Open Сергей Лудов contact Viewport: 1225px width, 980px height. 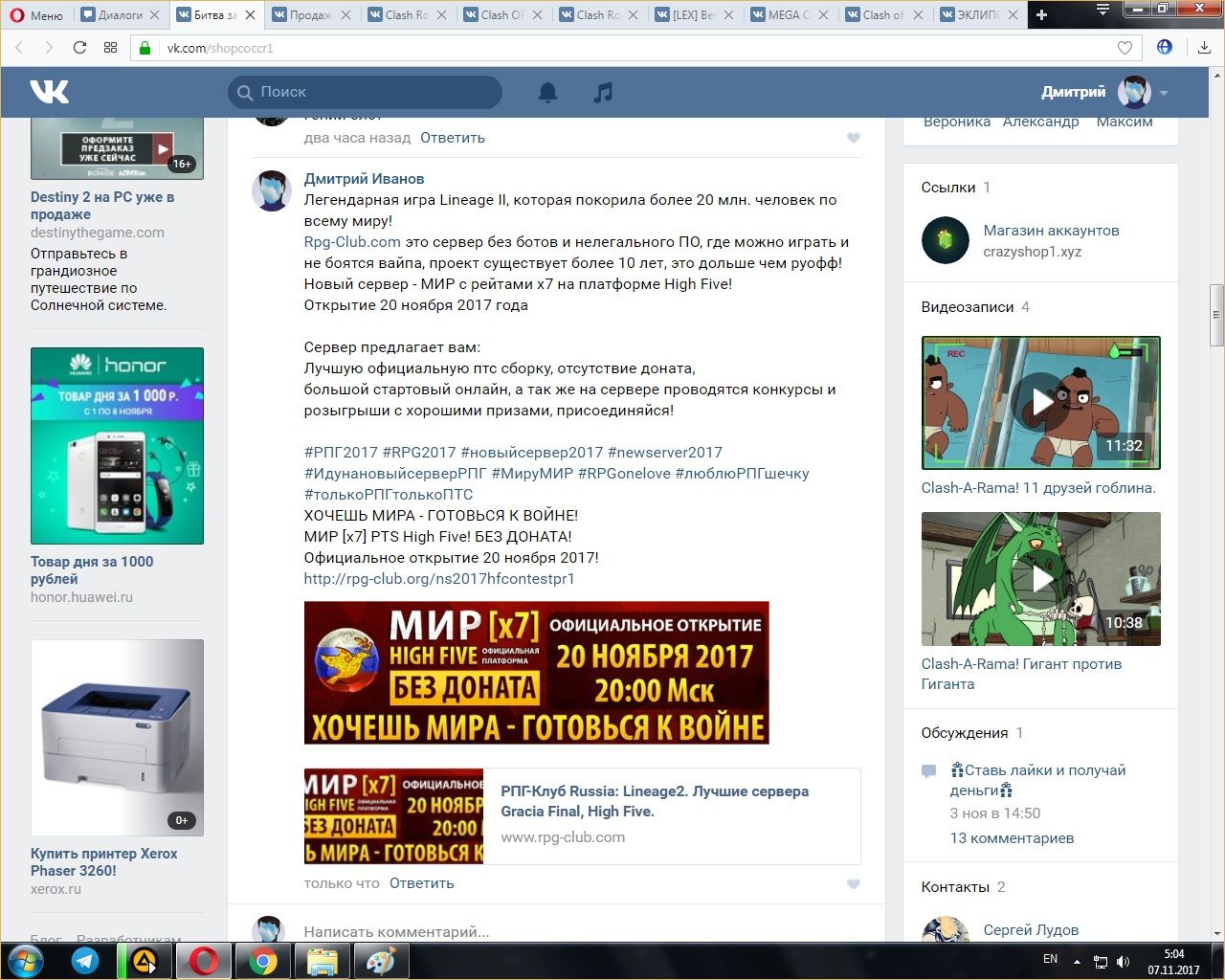tap(1031, 930)
